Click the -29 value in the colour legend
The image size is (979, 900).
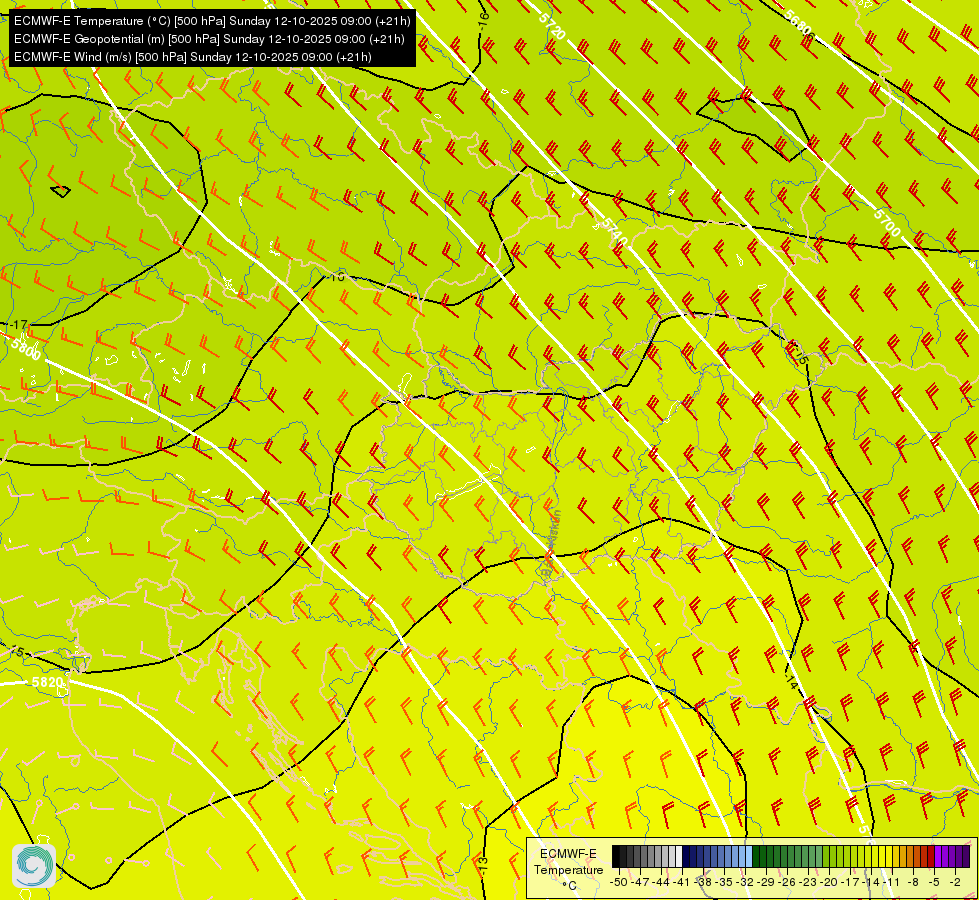pyautogui.click(x=767, y=883)
